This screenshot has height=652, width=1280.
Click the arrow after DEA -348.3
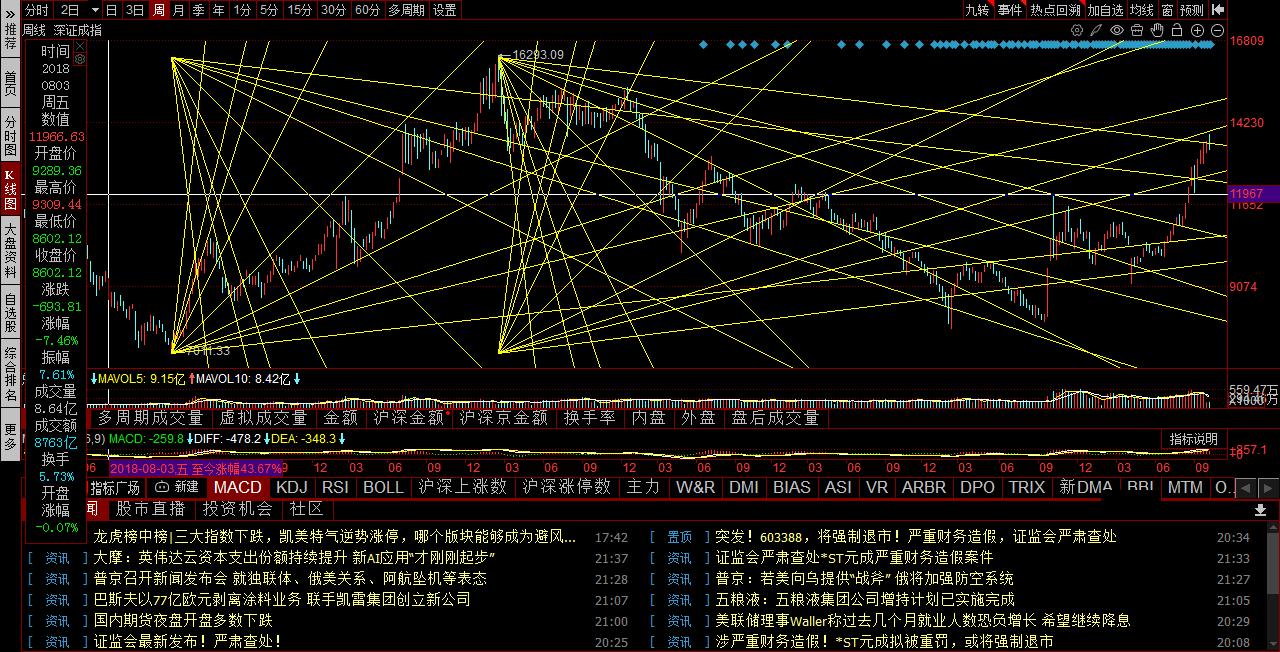click(x=342, y=438)
